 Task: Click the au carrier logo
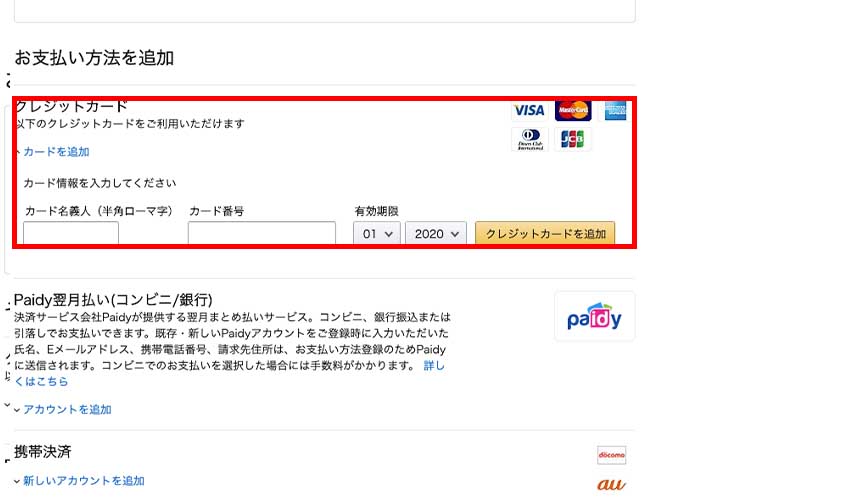point(611,484)
